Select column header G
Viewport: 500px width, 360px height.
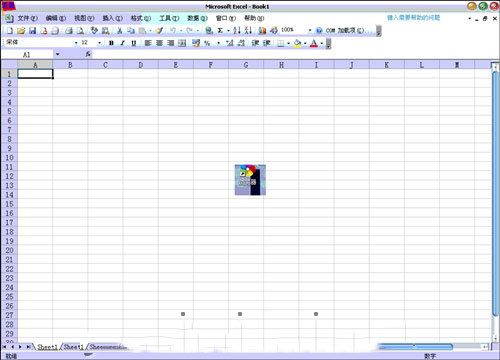pyautogui.click(x=246, y=65)
